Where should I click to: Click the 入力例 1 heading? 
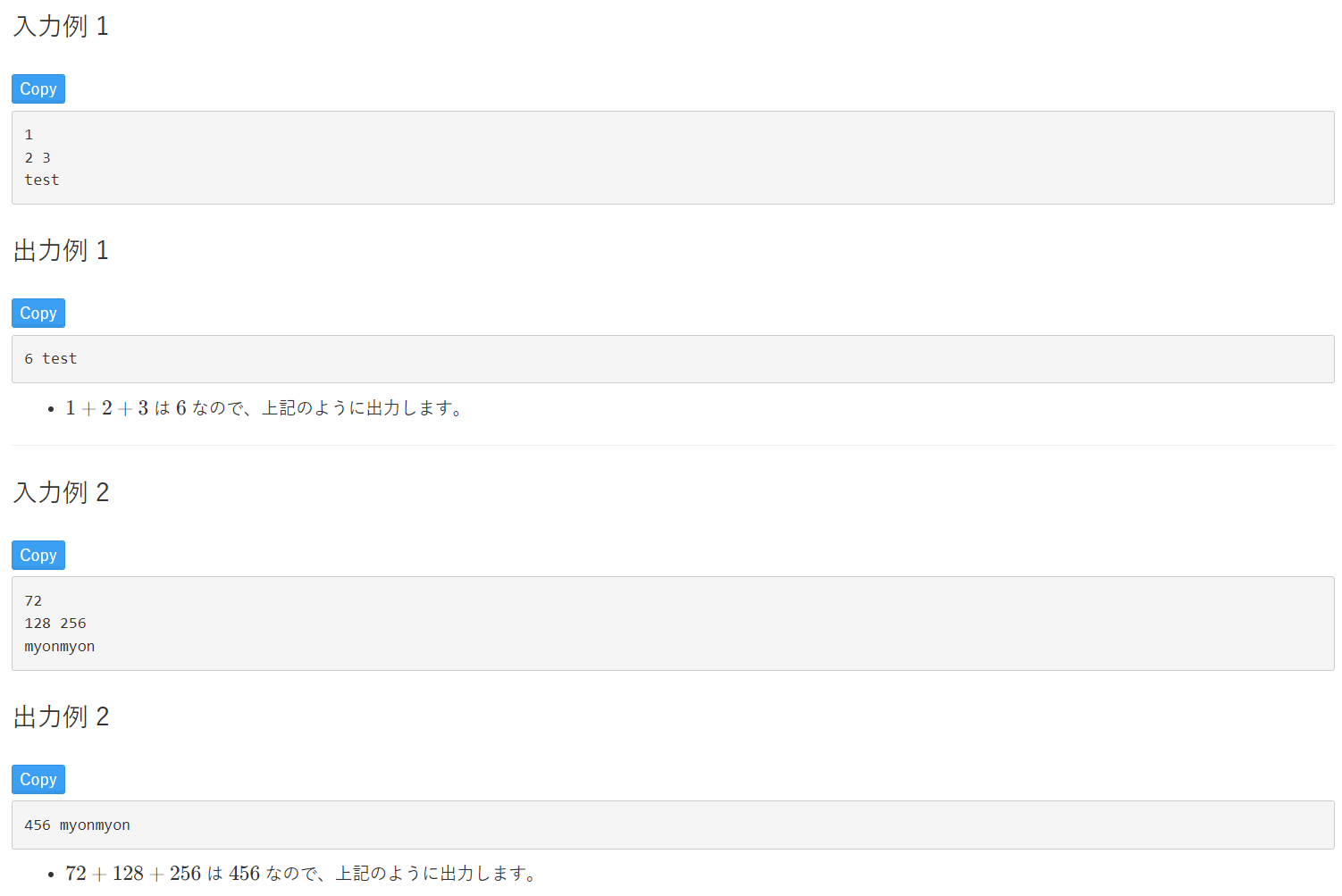pyautogui.click(x=61, y=27)
